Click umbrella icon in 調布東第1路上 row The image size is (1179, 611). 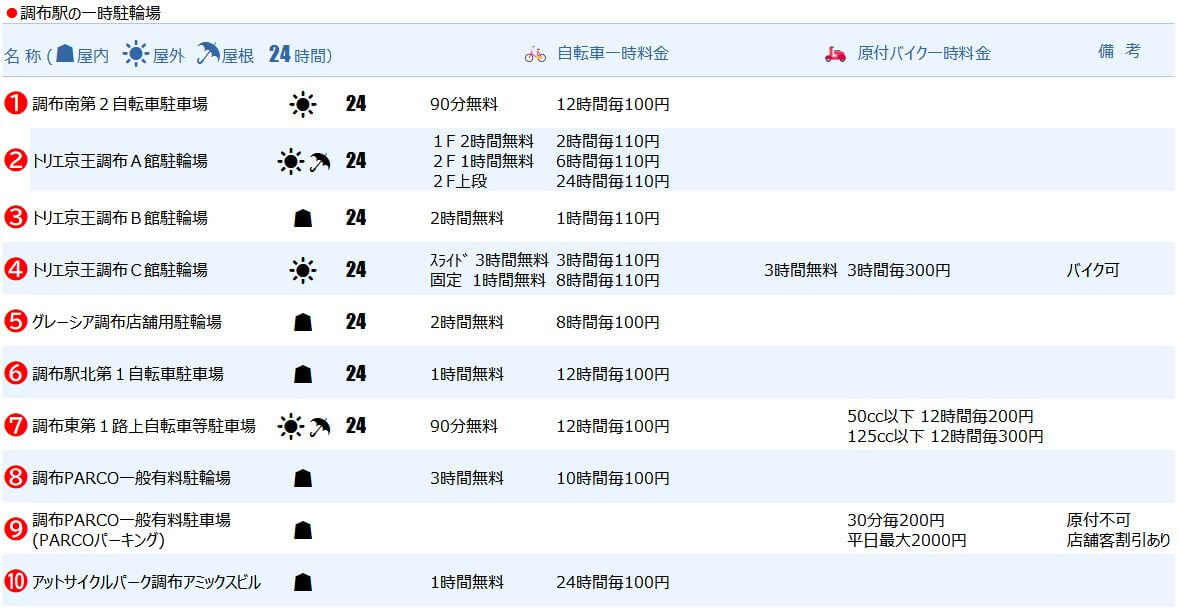coord(320,426)
